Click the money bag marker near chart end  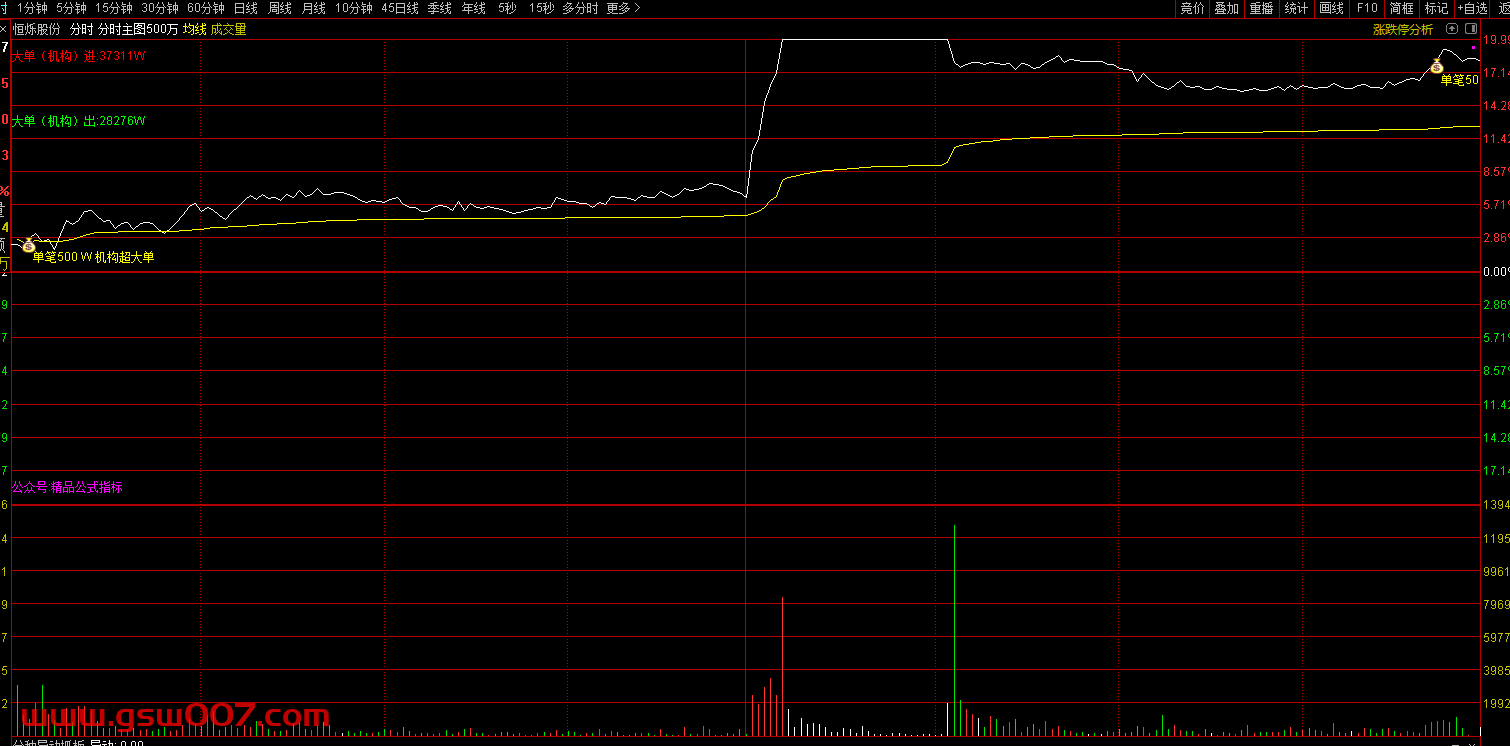pyautogui.click(x=1436, y=67)
